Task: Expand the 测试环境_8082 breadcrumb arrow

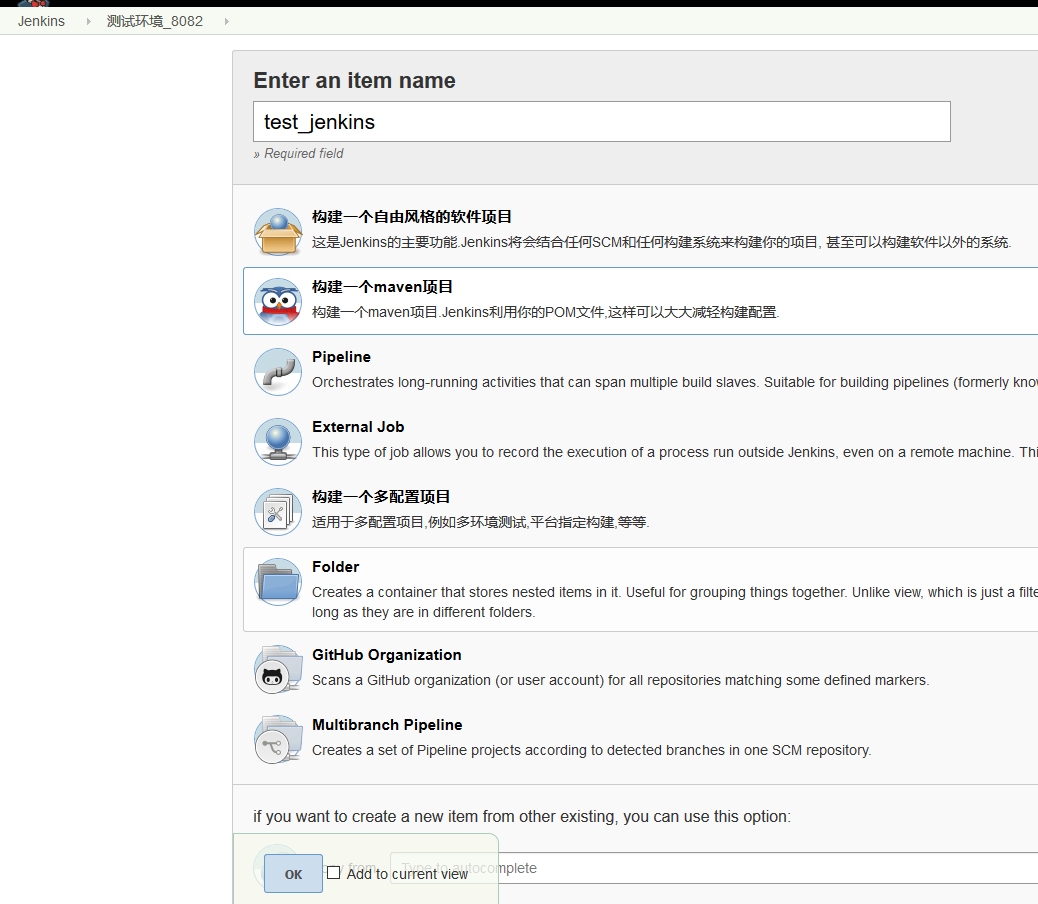Action: [x=226, y=21]
